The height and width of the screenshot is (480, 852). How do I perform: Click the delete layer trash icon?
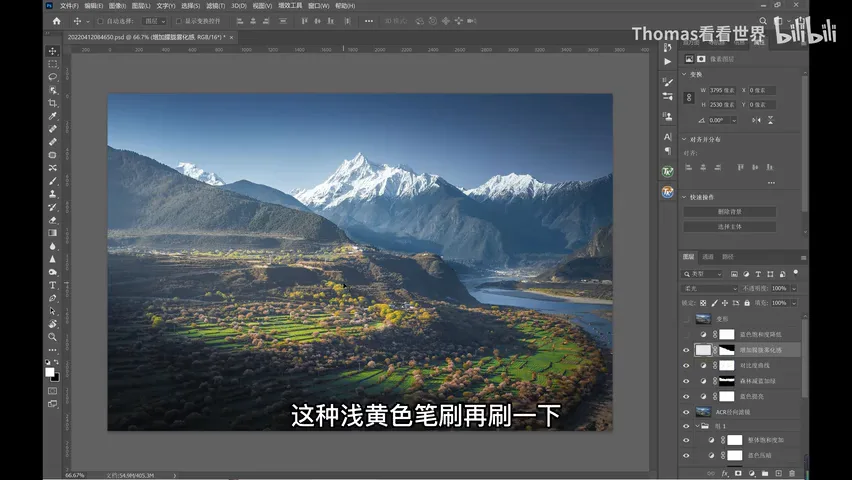792,473
